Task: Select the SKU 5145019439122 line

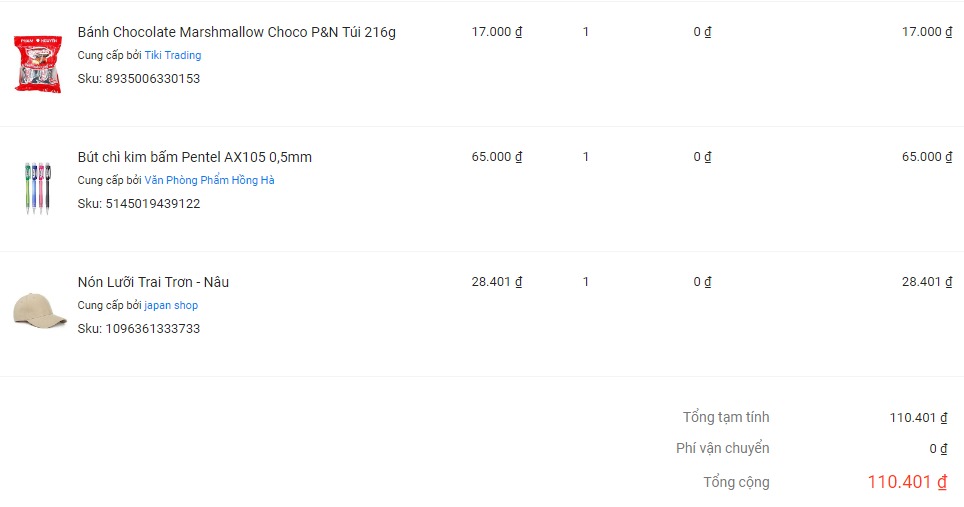Action: click(x=138, y=204)
